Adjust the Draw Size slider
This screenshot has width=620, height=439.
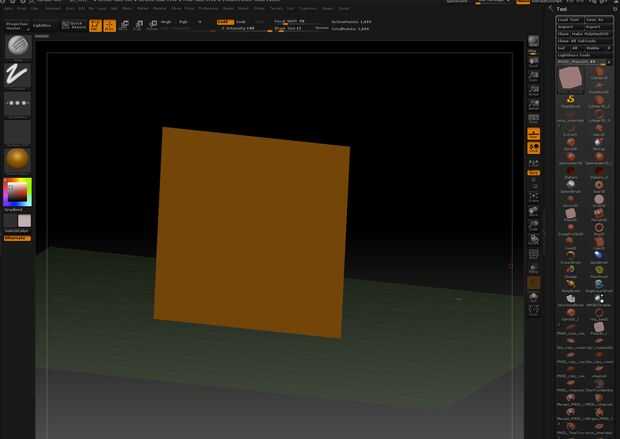point(291,28)
